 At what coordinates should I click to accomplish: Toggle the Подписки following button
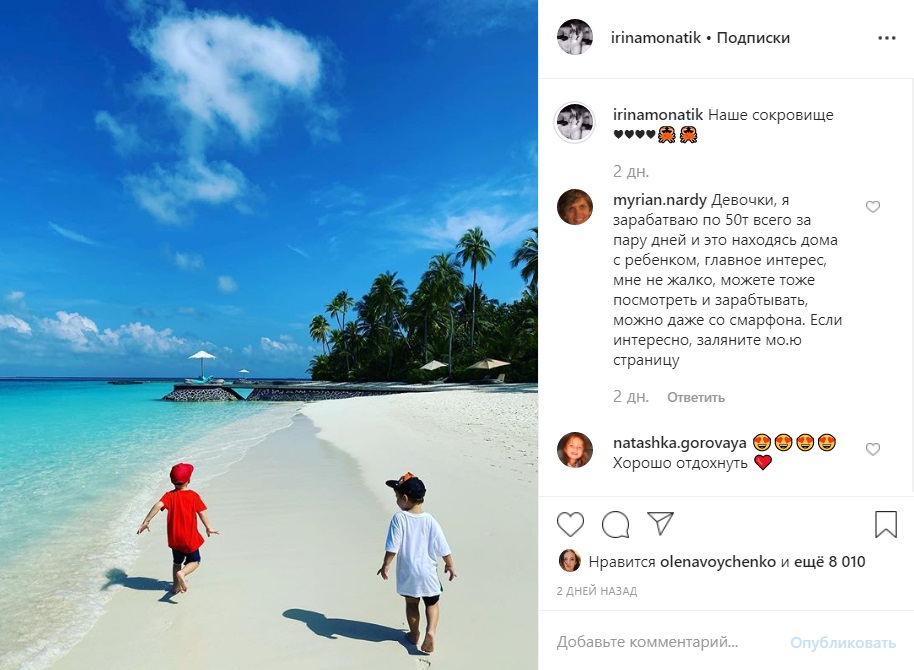coord(753,38)
